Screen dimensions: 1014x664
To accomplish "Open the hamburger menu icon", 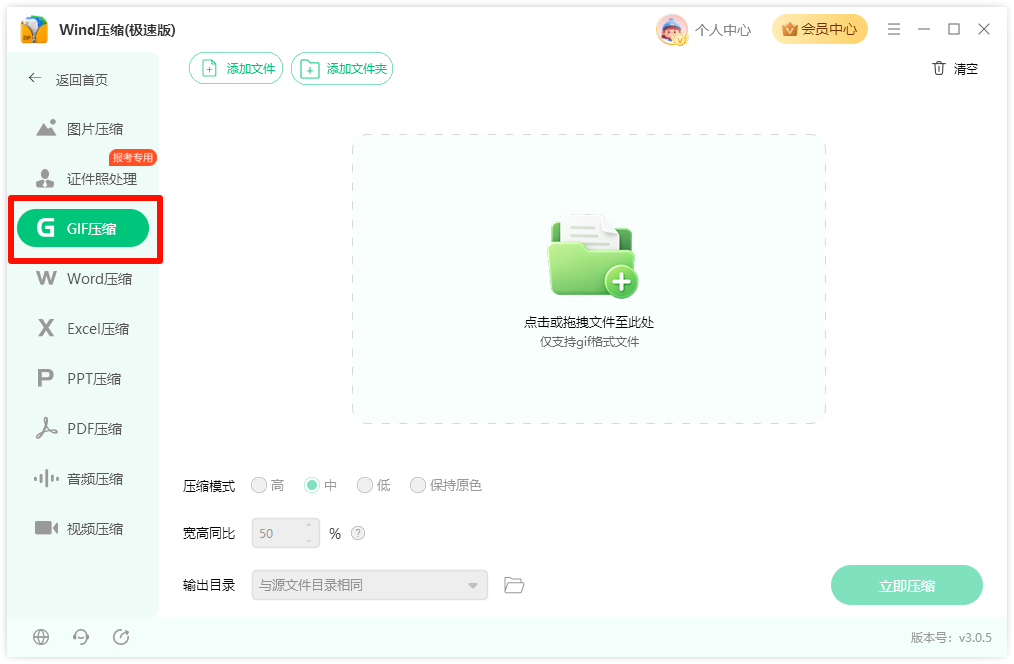I will (x=894, y=29).
